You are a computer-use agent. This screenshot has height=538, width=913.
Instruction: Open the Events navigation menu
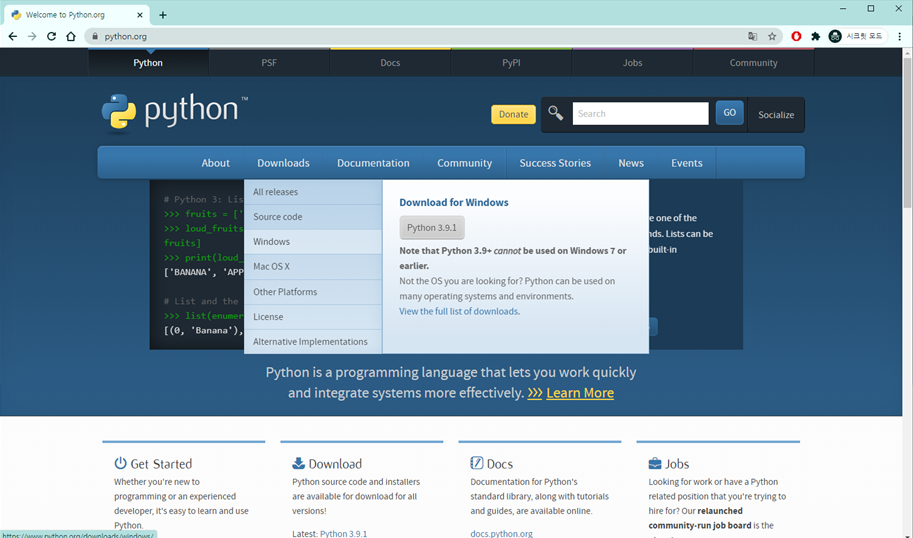click(686, 163)
